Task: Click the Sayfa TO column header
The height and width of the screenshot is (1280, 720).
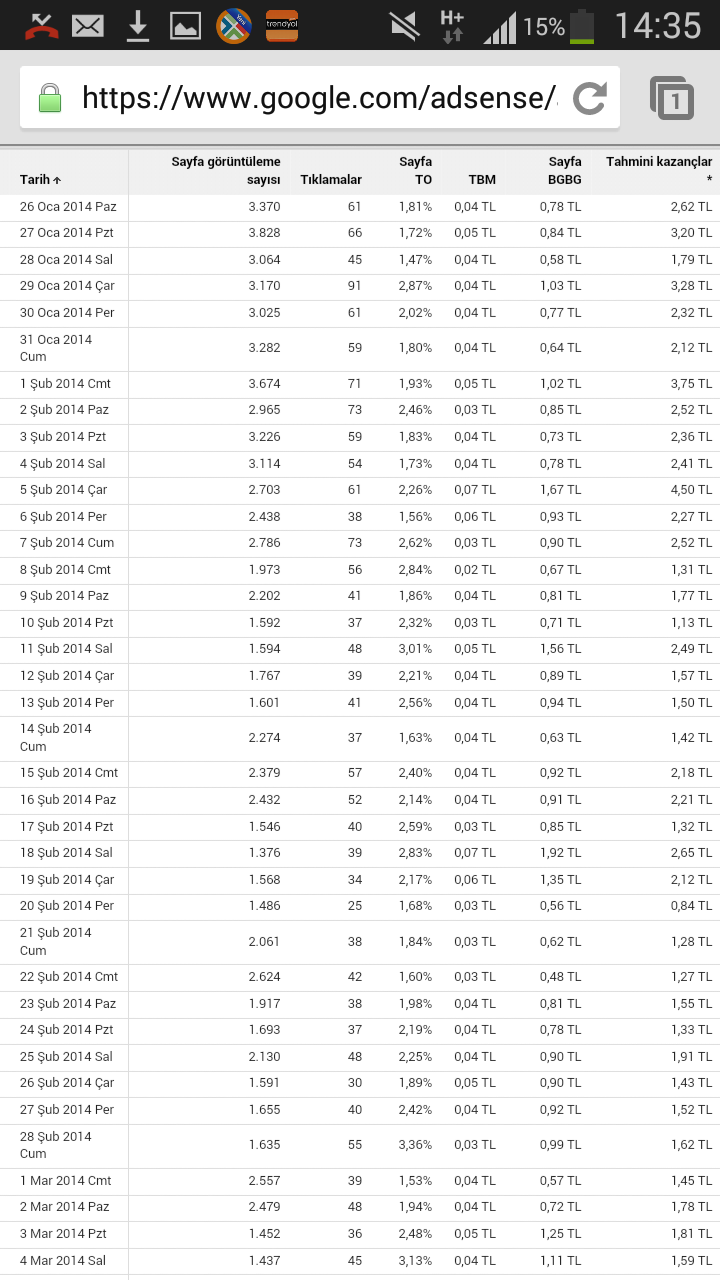Action: [x=415, y=171]
